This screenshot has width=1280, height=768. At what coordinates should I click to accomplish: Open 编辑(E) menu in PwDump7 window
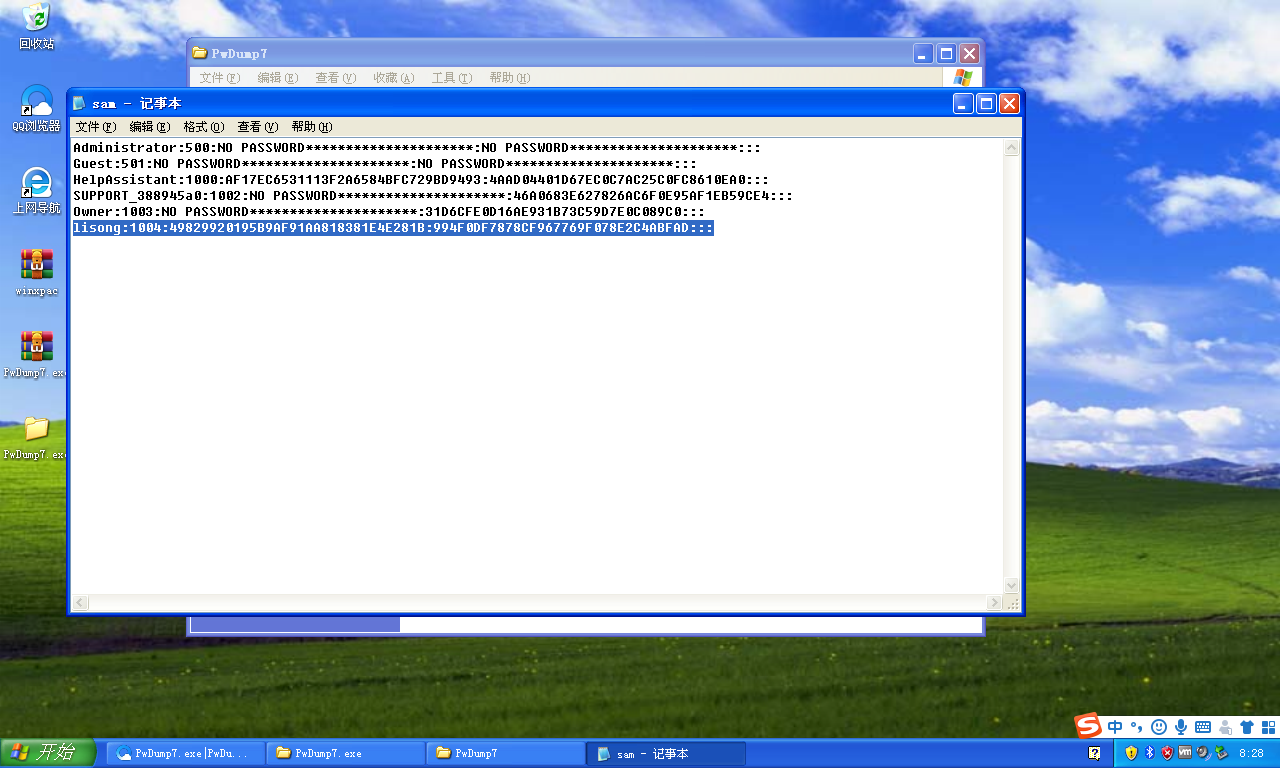click(x=278, y=78)
